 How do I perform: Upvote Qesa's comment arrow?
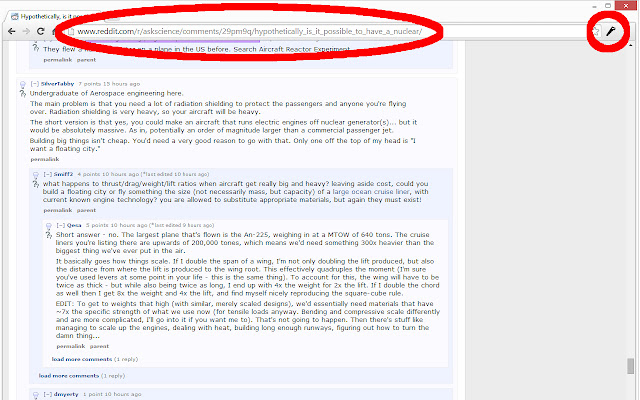coord(49,226)
